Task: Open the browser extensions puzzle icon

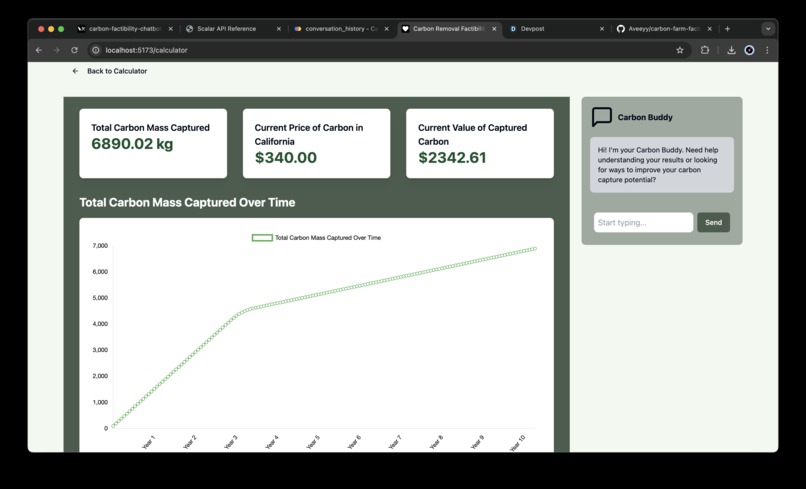Action: (705, 50)
